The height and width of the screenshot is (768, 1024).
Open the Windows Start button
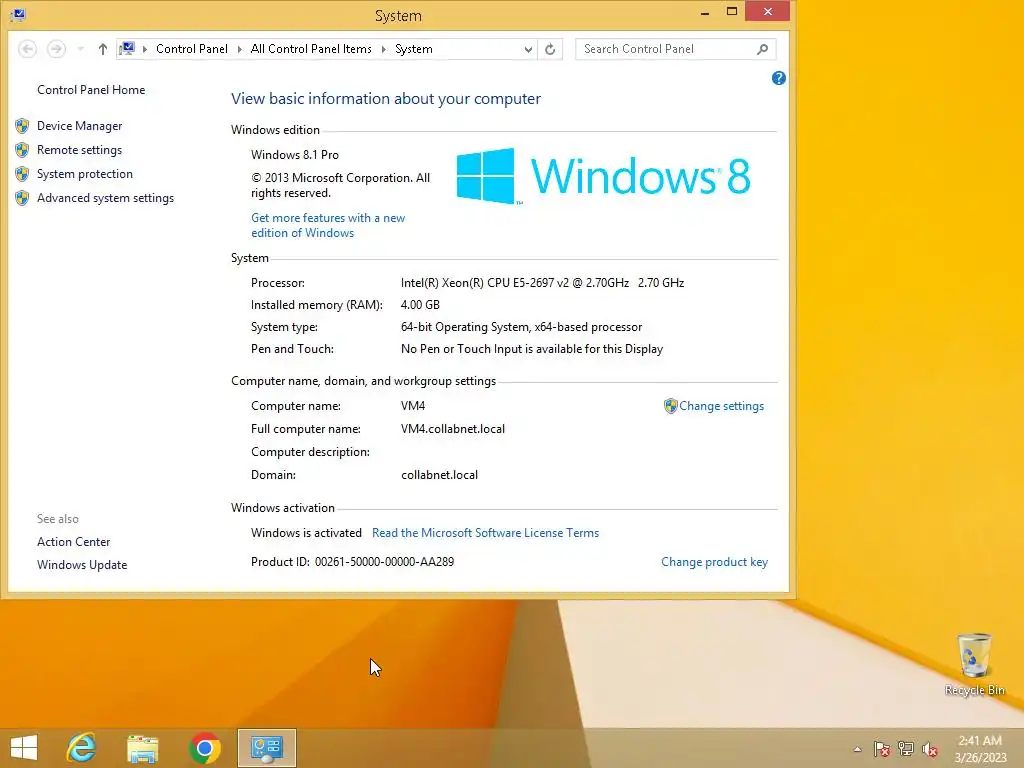click(24, 748)
